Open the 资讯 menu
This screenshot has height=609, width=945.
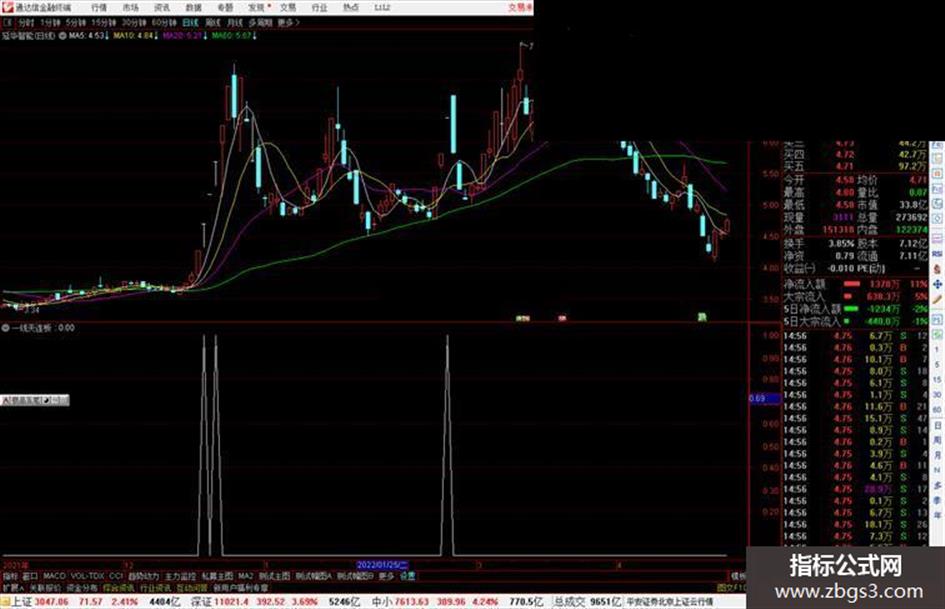click(x=162, y=7)
